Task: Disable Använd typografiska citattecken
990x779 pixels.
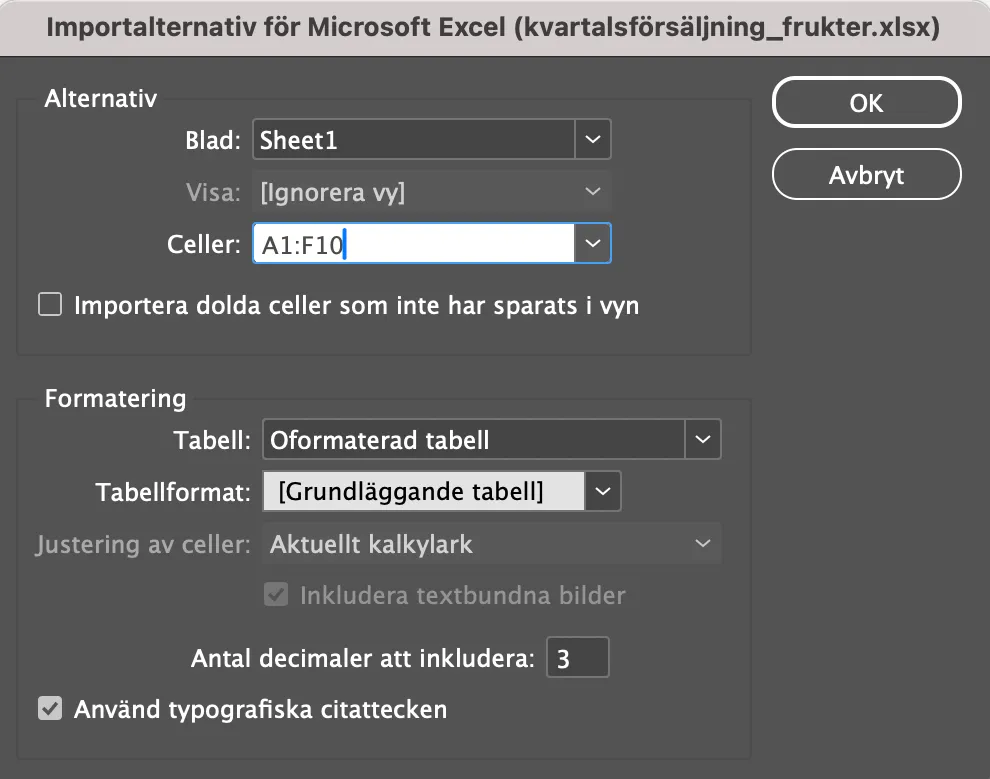Action: coord(49,709)
